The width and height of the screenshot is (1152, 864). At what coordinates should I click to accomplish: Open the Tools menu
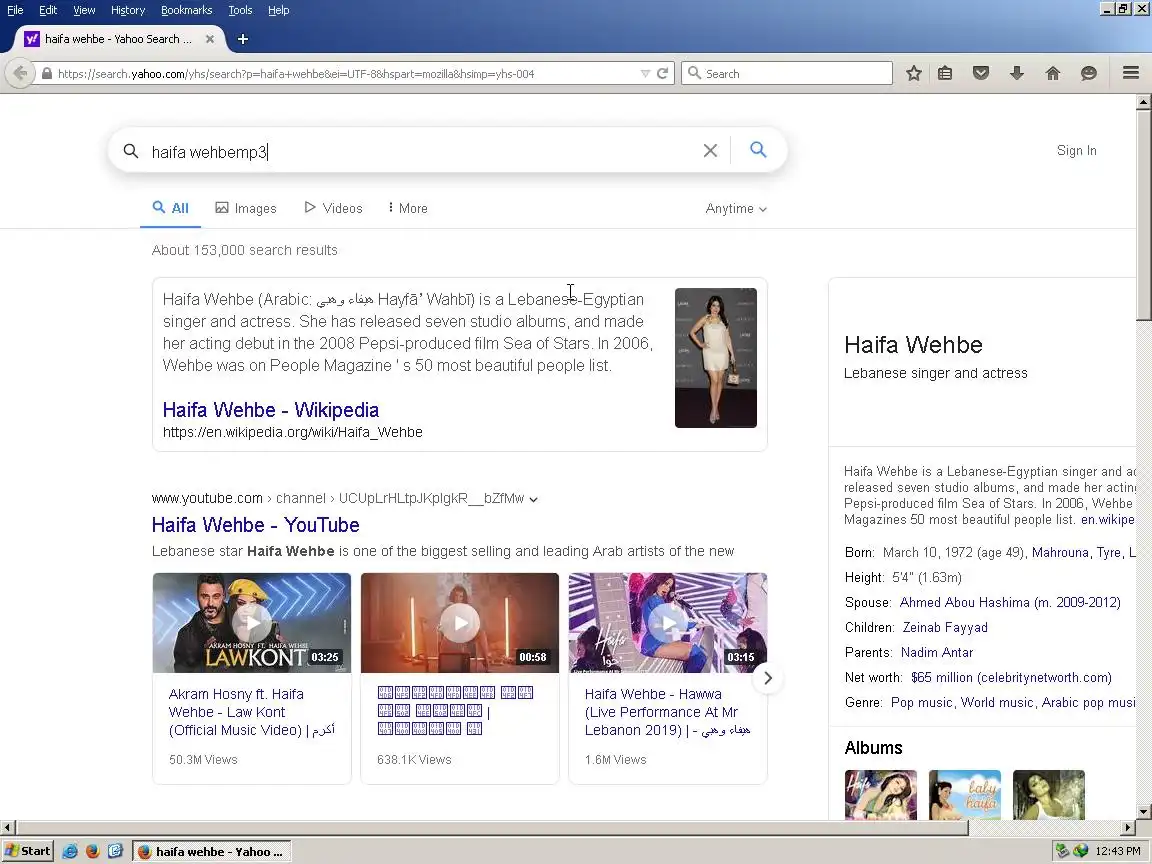click(240, 10)
